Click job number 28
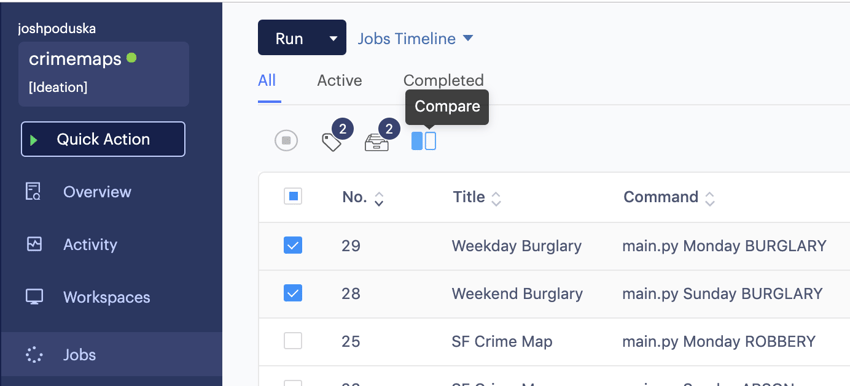This screenshot has height=386, width=850. (351, 294)
